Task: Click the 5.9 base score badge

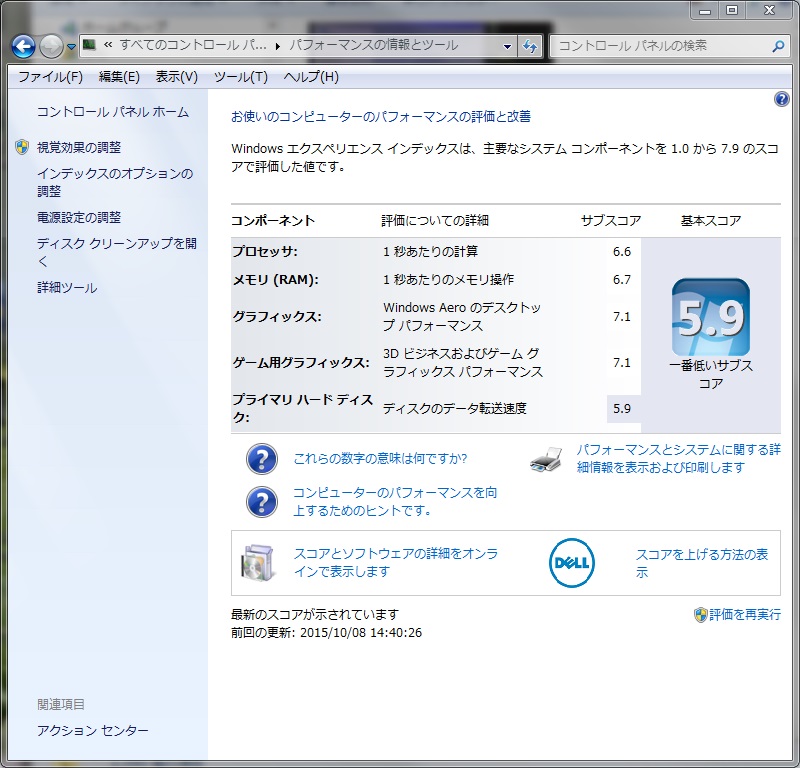Action: coord(711,317)
